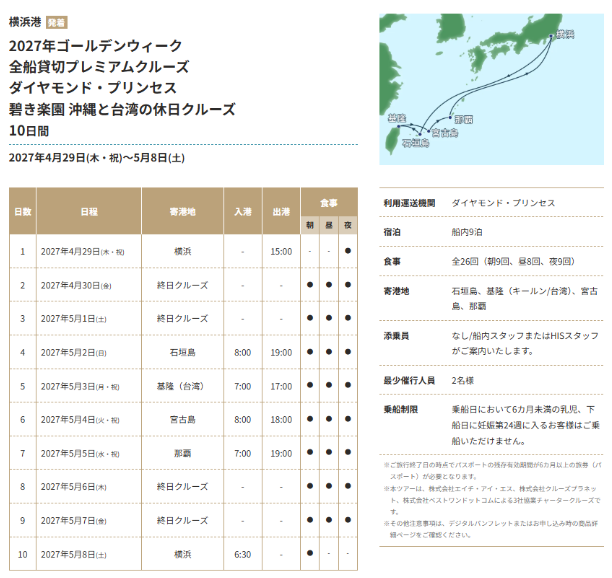612x578 pixels.
Task: Click 横浜 in the 5月8日 row
Action: click(x=182, y=555)
